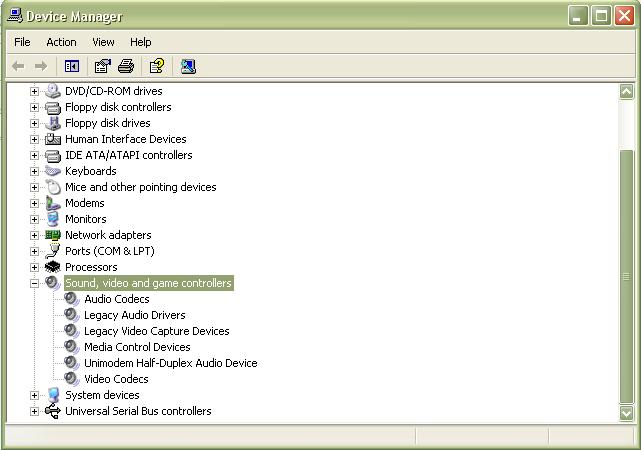Click the Legacy Audio Drivers speaker icon
Viewport: 641px width, 450px height.
[x=72, y=315]
